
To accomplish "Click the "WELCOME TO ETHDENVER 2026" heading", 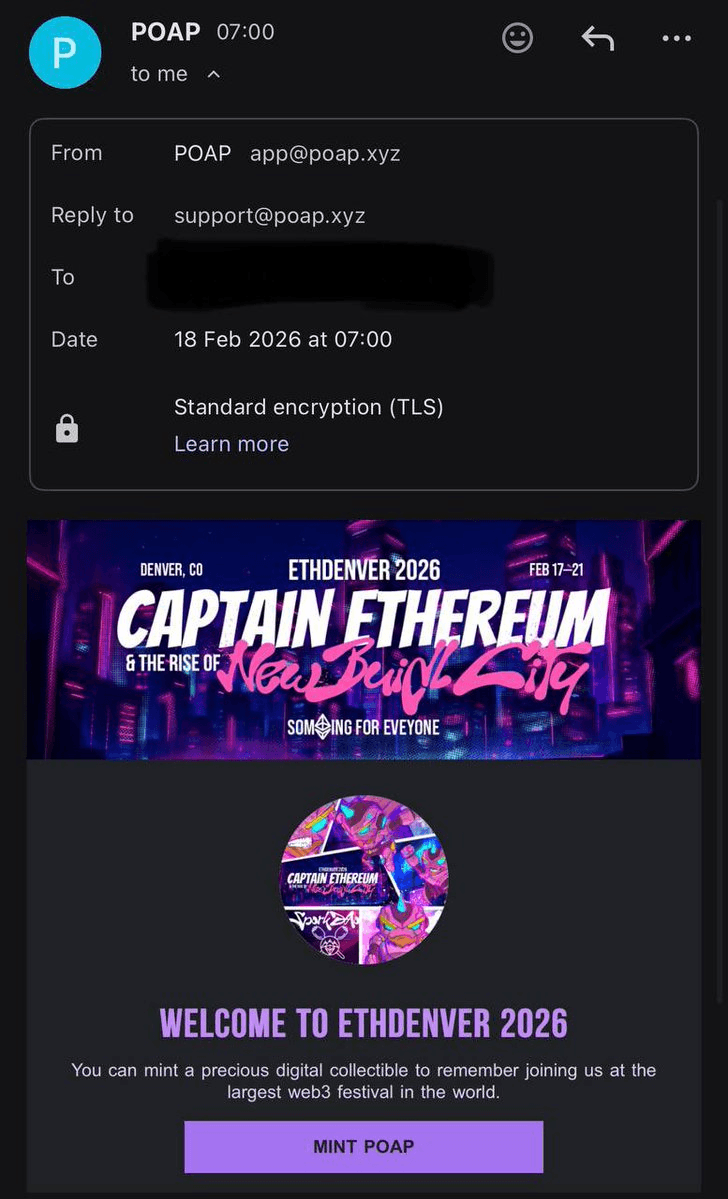I will pyautogui.click(x=363, y=1023).
